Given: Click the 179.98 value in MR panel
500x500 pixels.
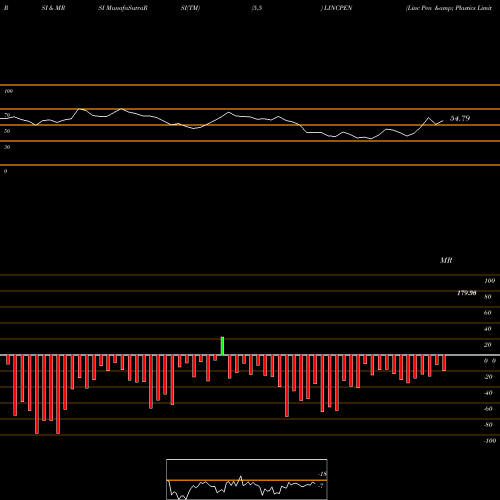Looking at the screenshot, I should coord(467,293).
